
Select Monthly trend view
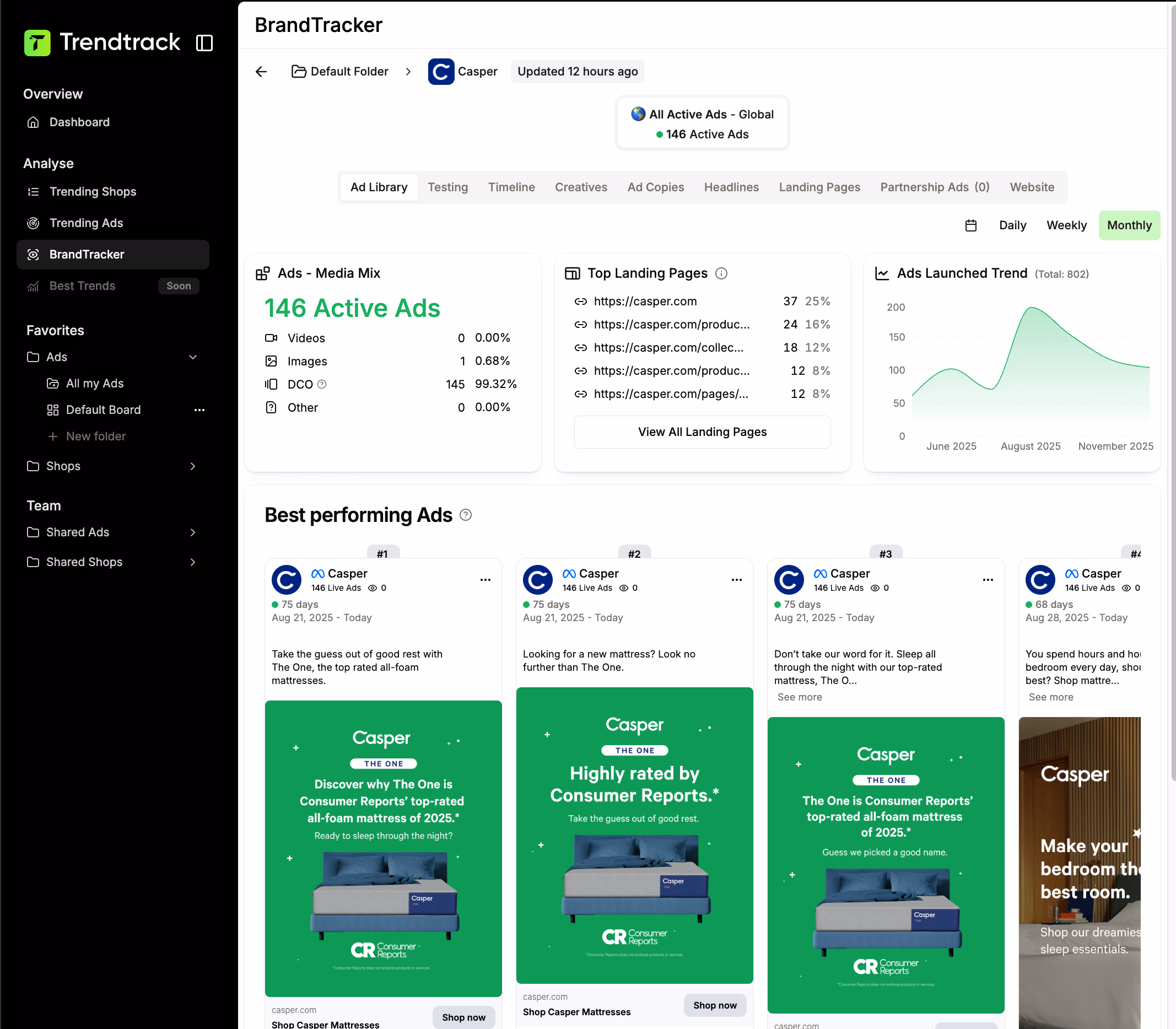[x=1130, y=225]
